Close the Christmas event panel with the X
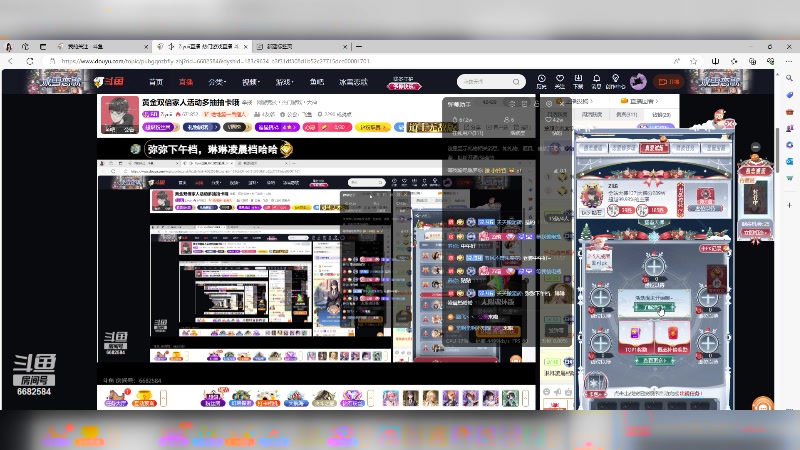Viewport: 800px width, 450px height. click(x=730, y=123)
